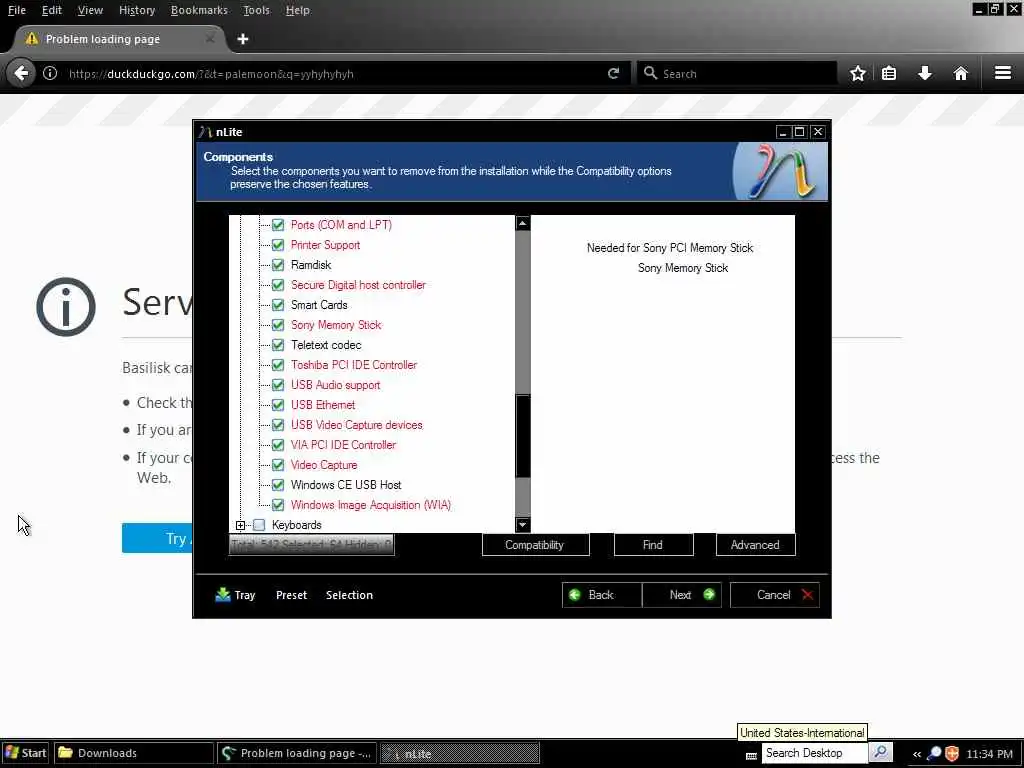Toggle the Ramdisk checkbox
The height and width of the screenshot is (768, 1024).
(x=278, y=264)
